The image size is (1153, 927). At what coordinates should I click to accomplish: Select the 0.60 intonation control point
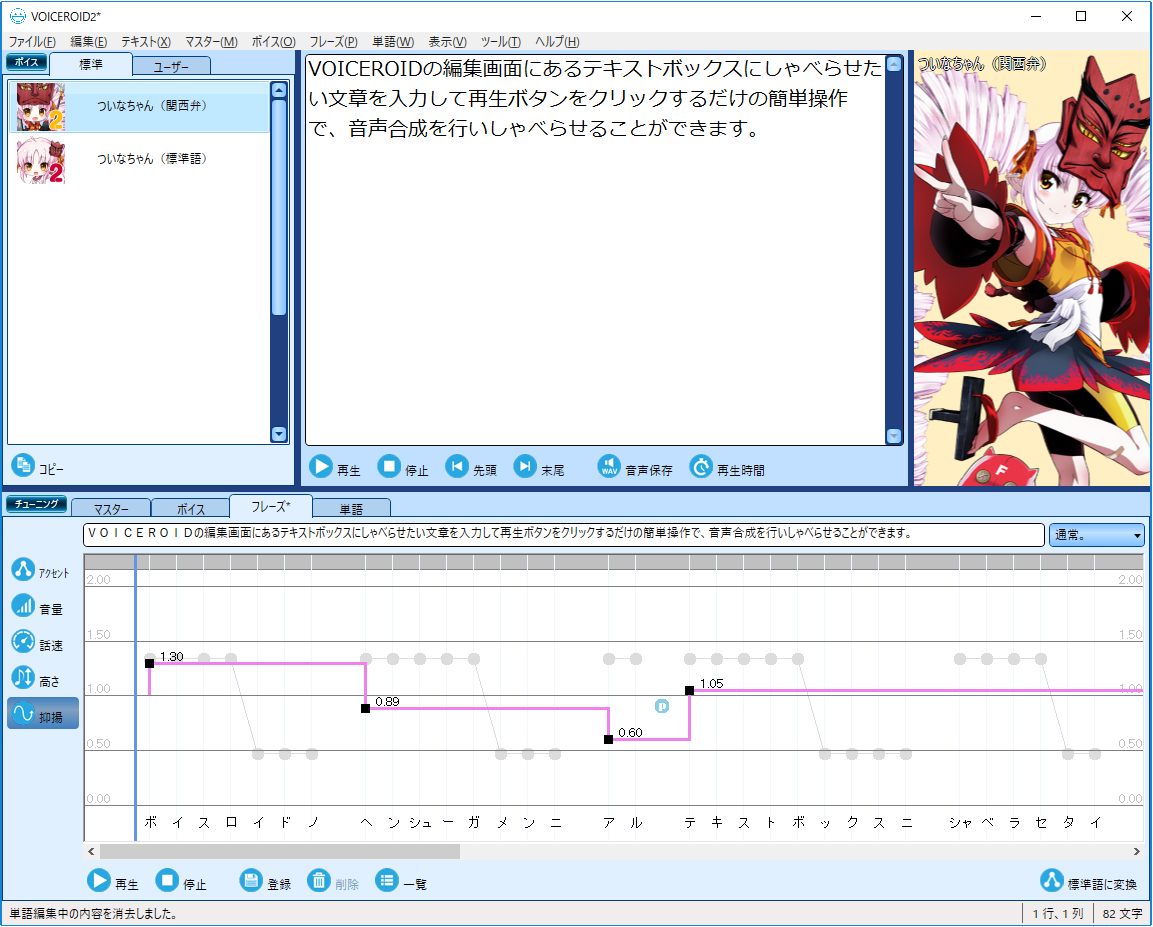(608, 740)
